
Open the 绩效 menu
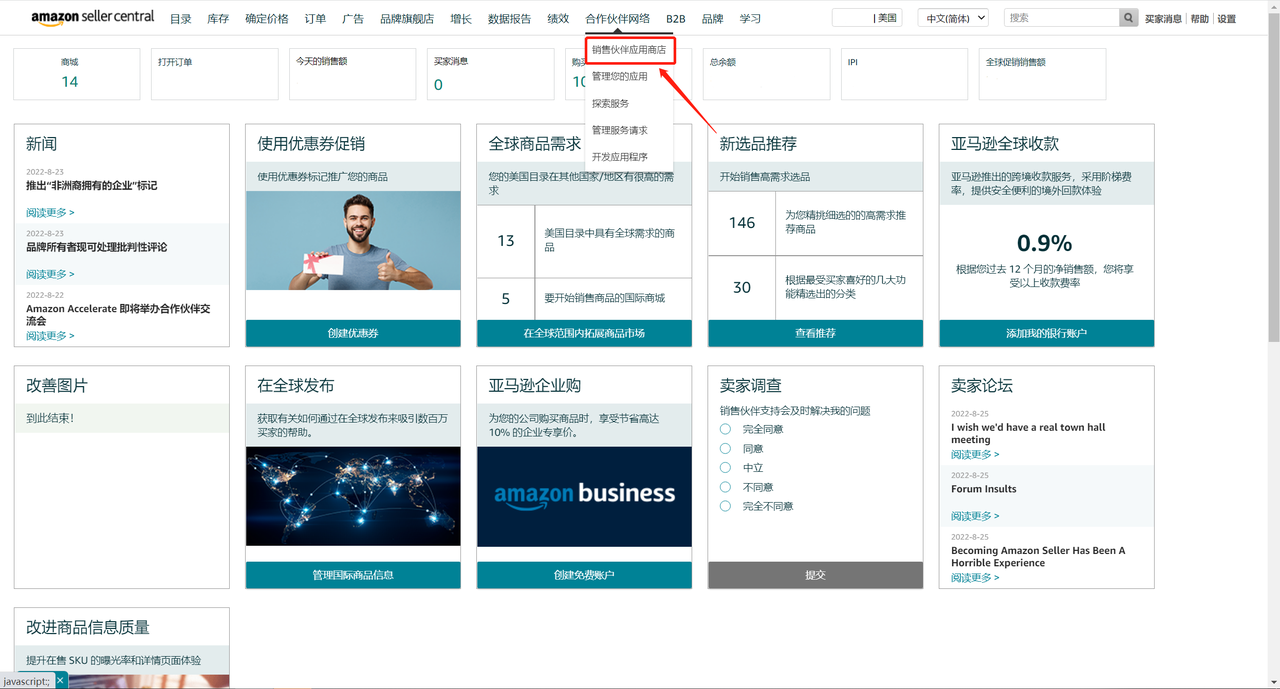(558, 19)
